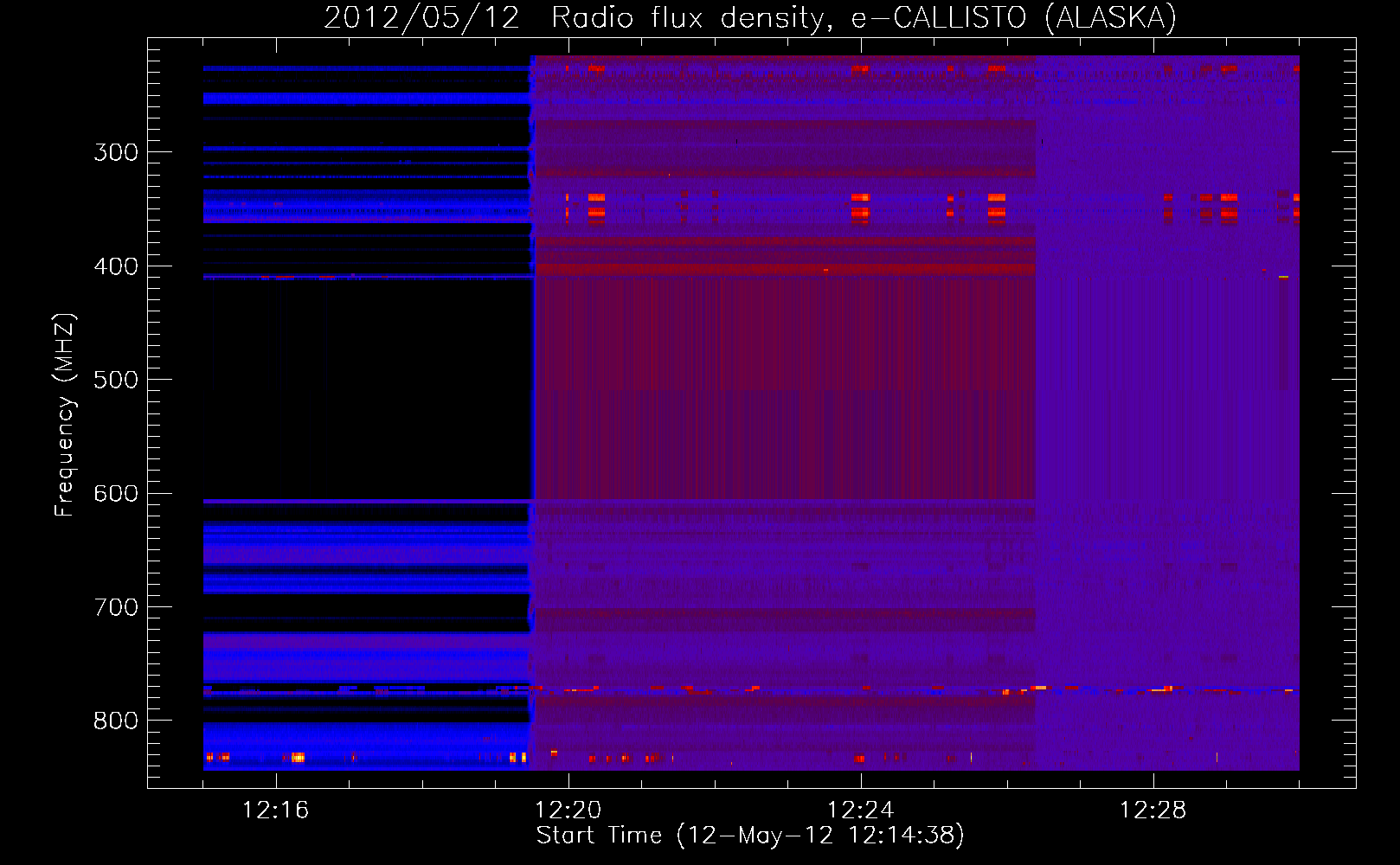The width and height of the screenshot is (1400, 865).
Task: Click the 12:20 time tick label
Action: (568, 811)
